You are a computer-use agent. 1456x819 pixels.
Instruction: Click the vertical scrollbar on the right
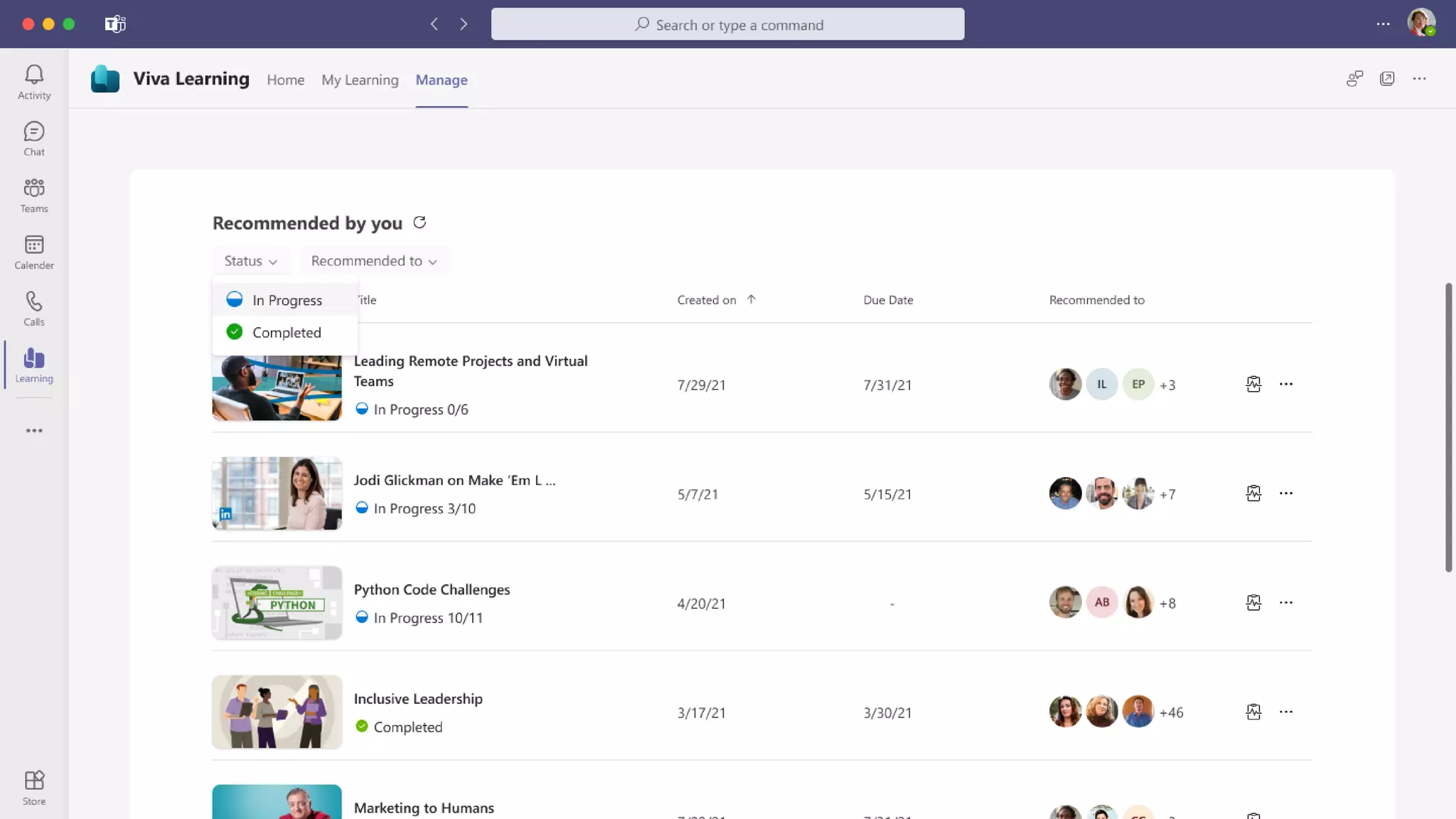click(x=1448, y=427)
